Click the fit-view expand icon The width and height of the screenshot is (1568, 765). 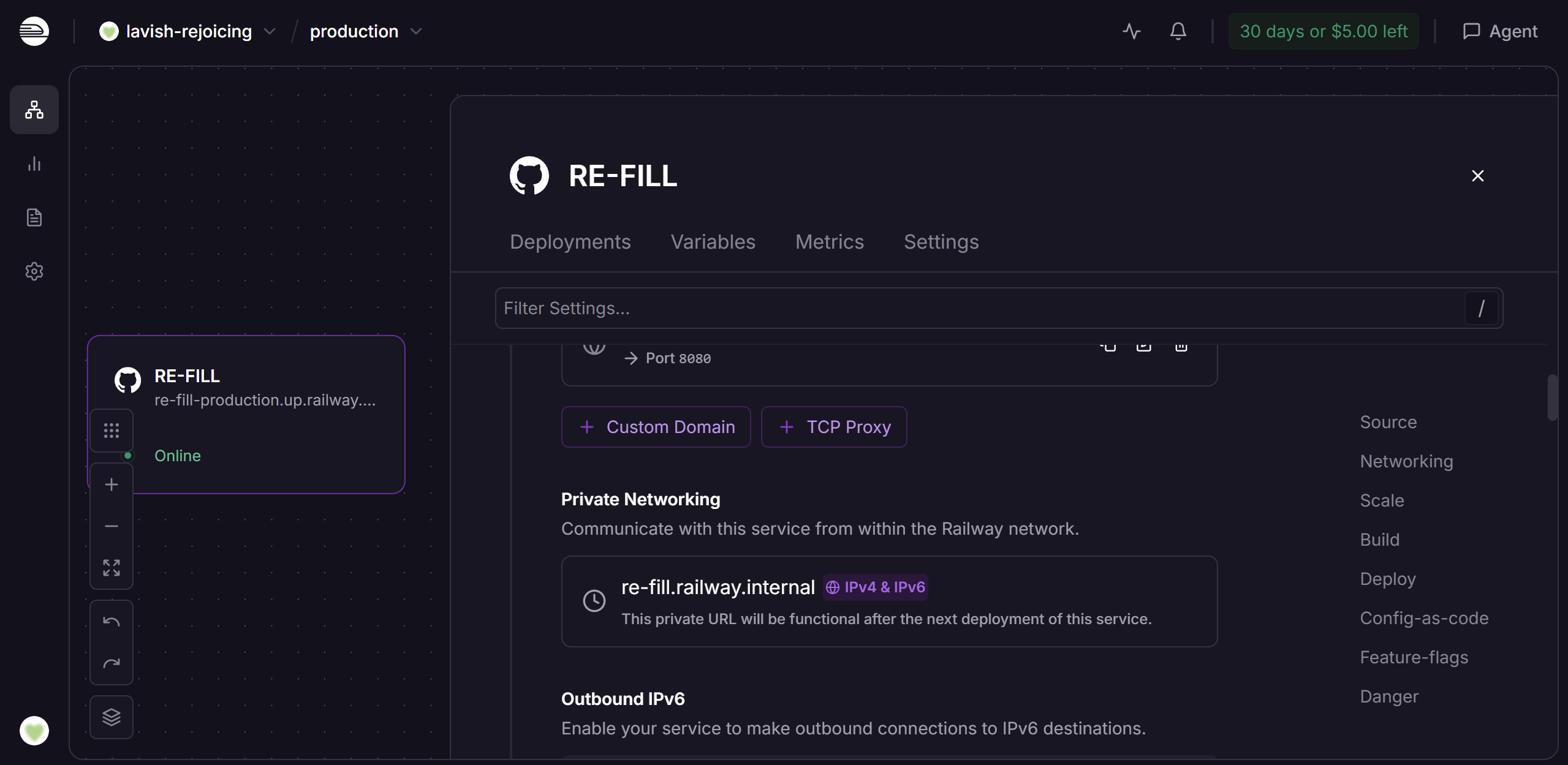112,568
